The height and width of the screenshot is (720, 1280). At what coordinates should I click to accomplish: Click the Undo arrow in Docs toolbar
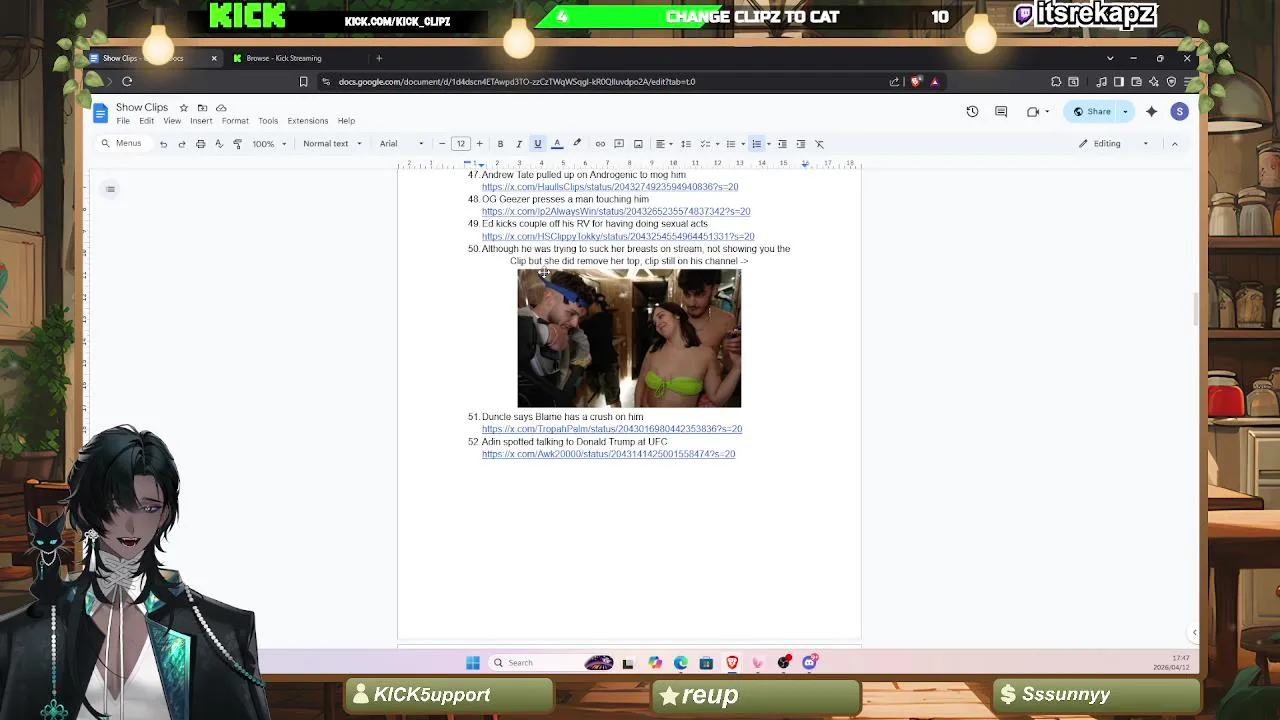(163, 144)
